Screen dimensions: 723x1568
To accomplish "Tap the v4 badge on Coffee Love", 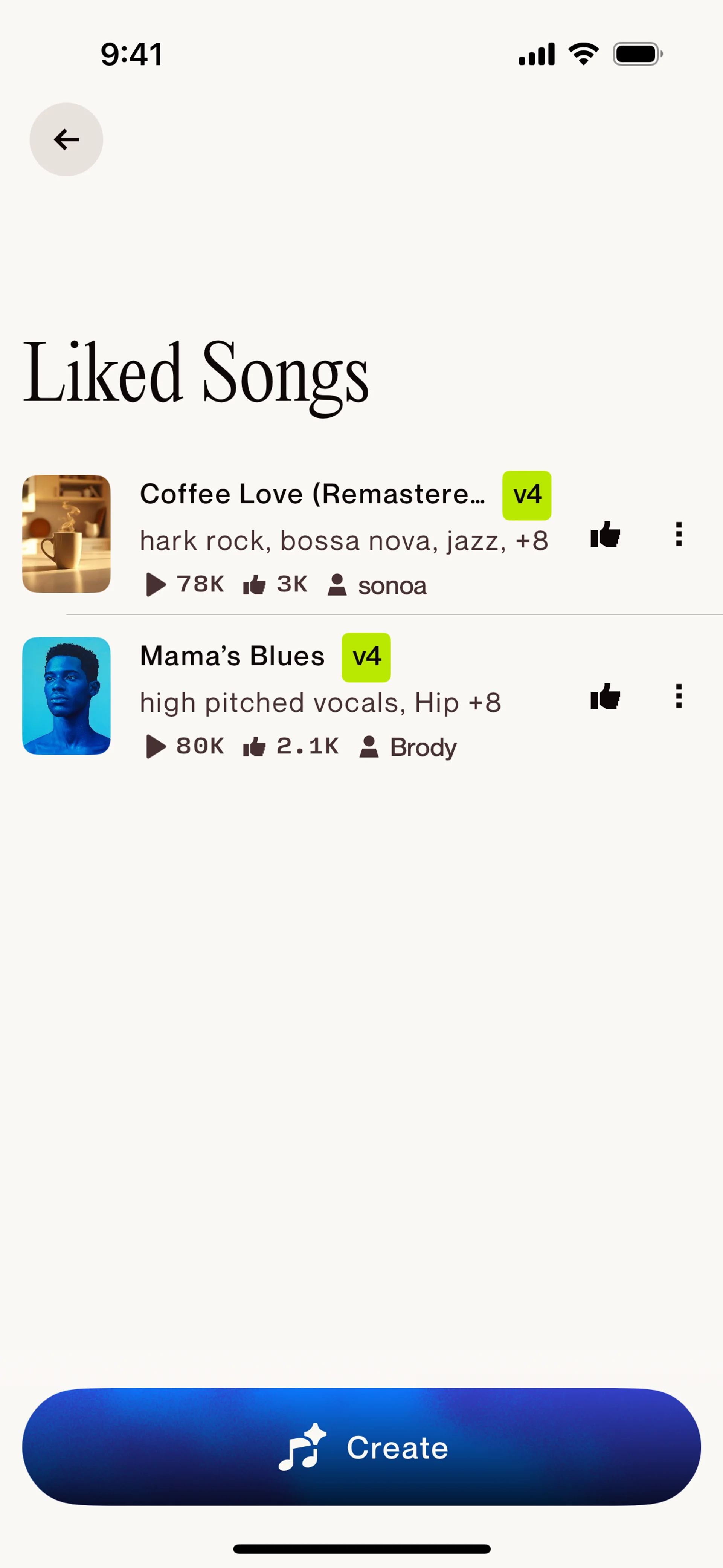I will (x=526, y=495).
